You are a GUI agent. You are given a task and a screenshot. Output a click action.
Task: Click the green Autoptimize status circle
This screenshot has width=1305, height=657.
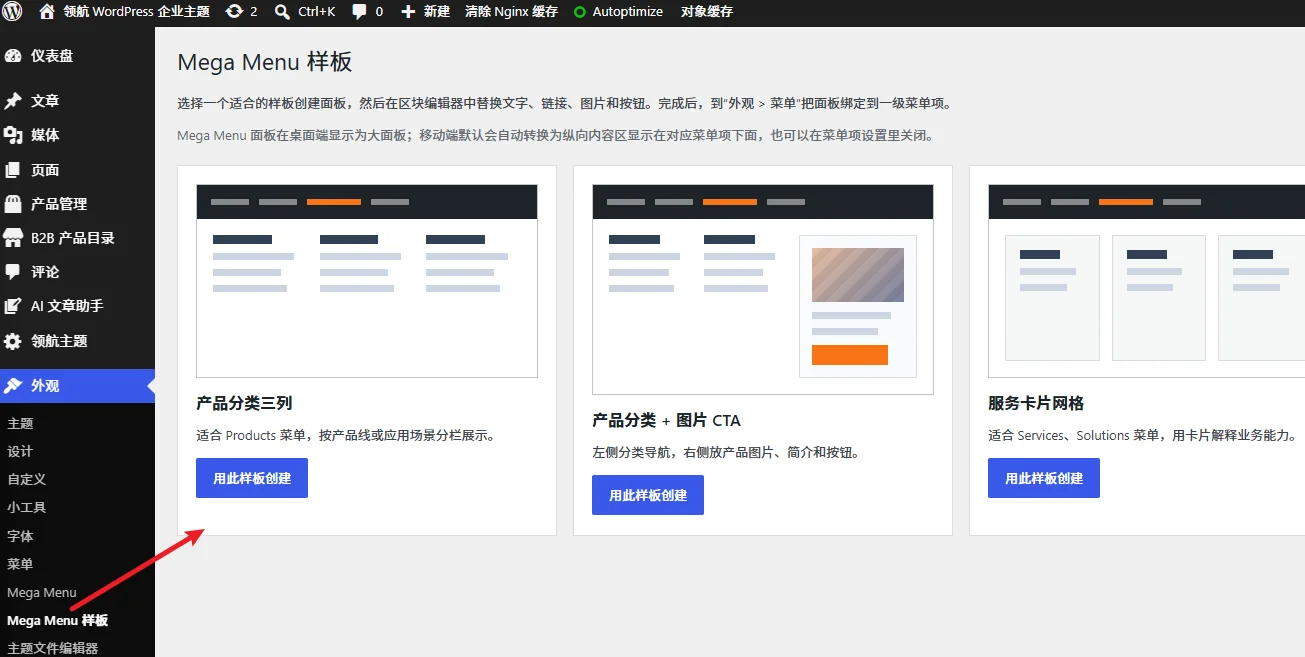580,12
